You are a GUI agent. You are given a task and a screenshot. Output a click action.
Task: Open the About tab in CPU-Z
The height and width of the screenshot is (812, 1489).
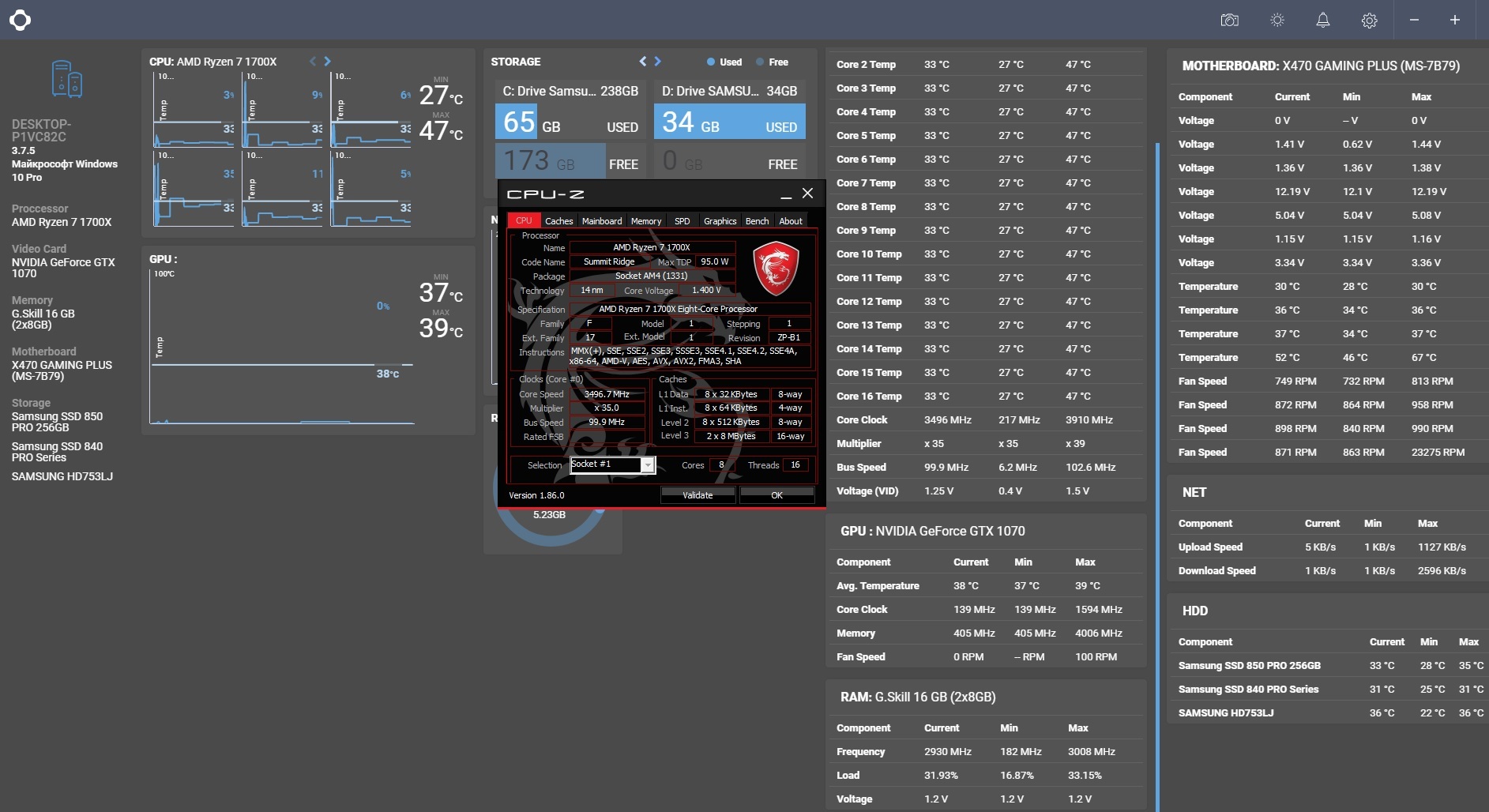pyautogui.click(x=791, y=221)
